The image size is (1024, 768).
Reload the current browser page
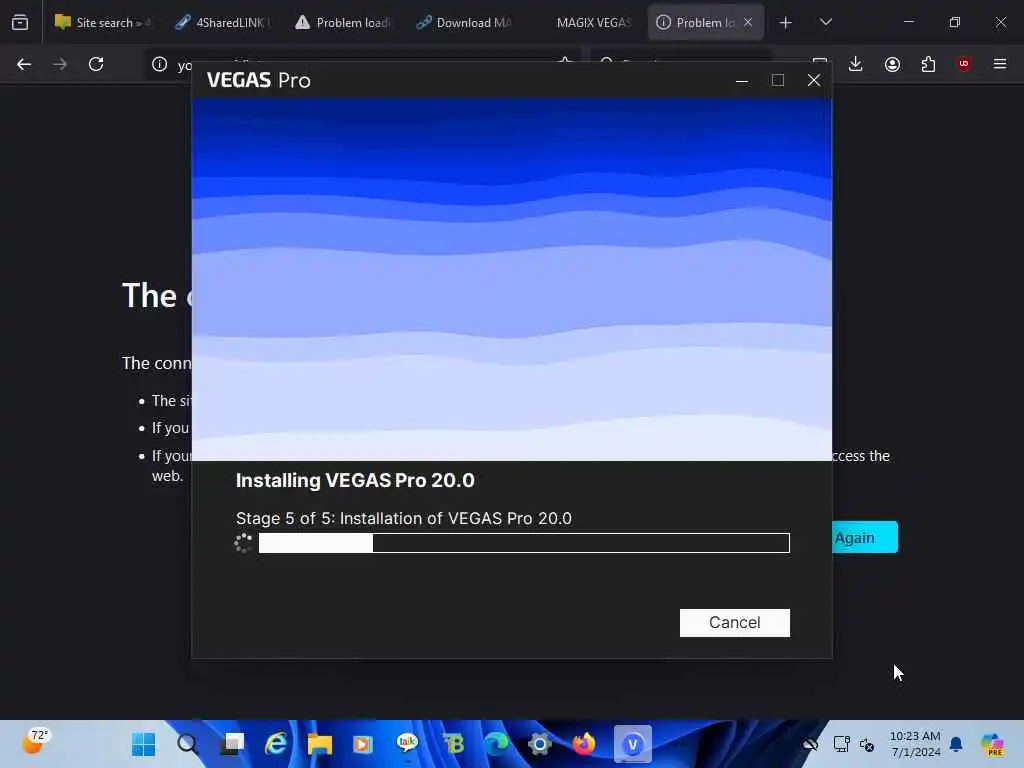(96, 64)
